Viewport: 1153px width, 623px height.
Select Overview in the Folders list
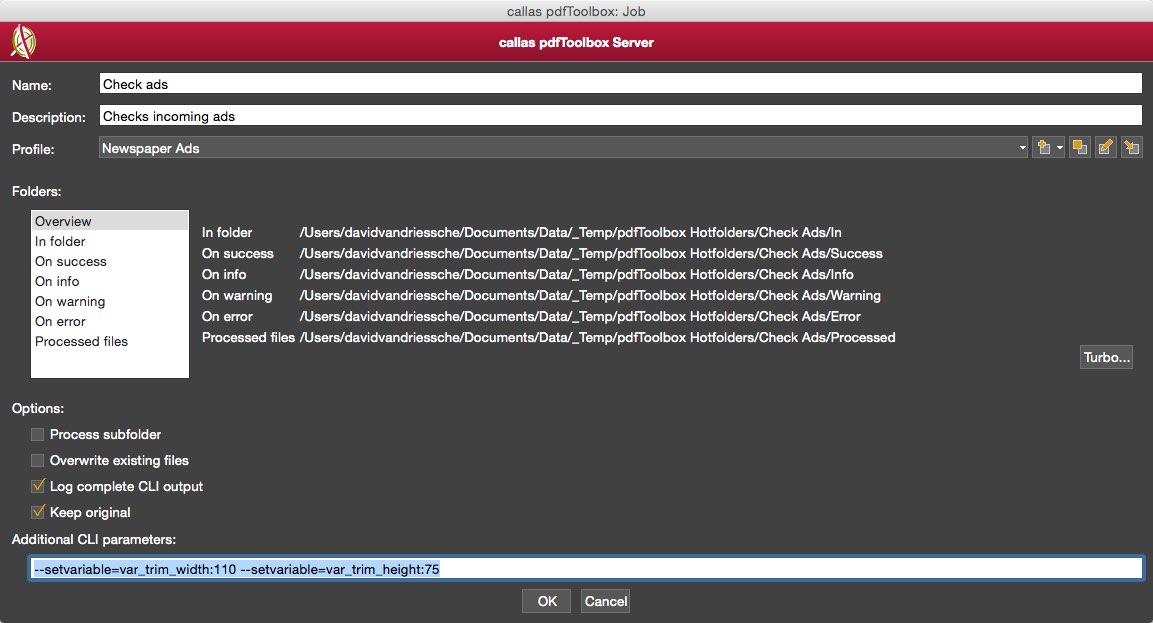coord(110,221)
